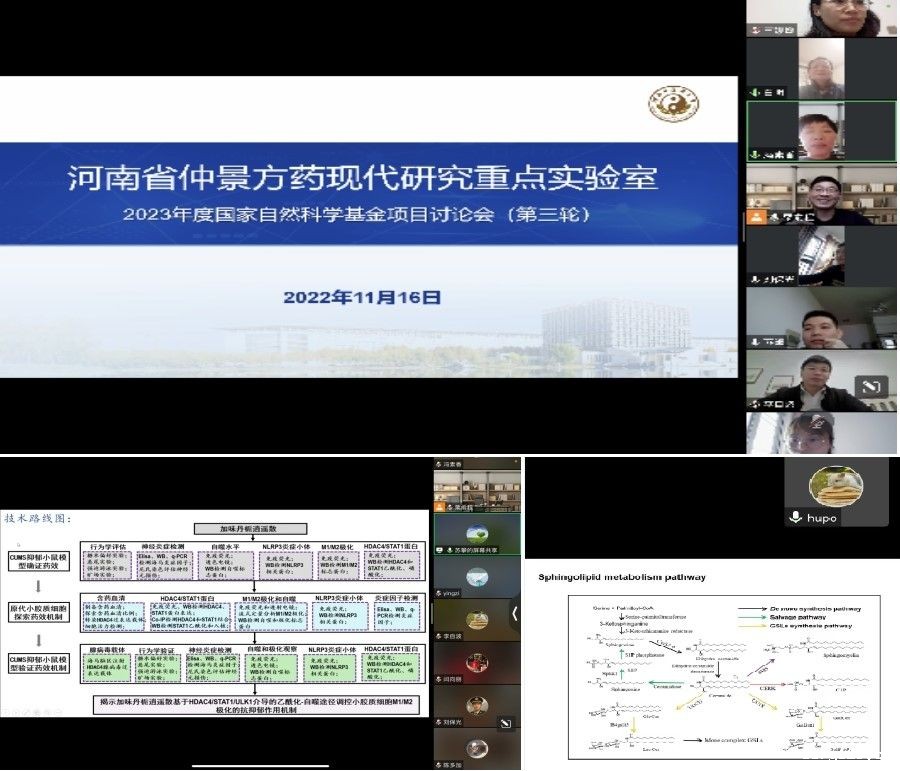
Task: Select hupo's pancake avatar picture
Action: [837, 487]
